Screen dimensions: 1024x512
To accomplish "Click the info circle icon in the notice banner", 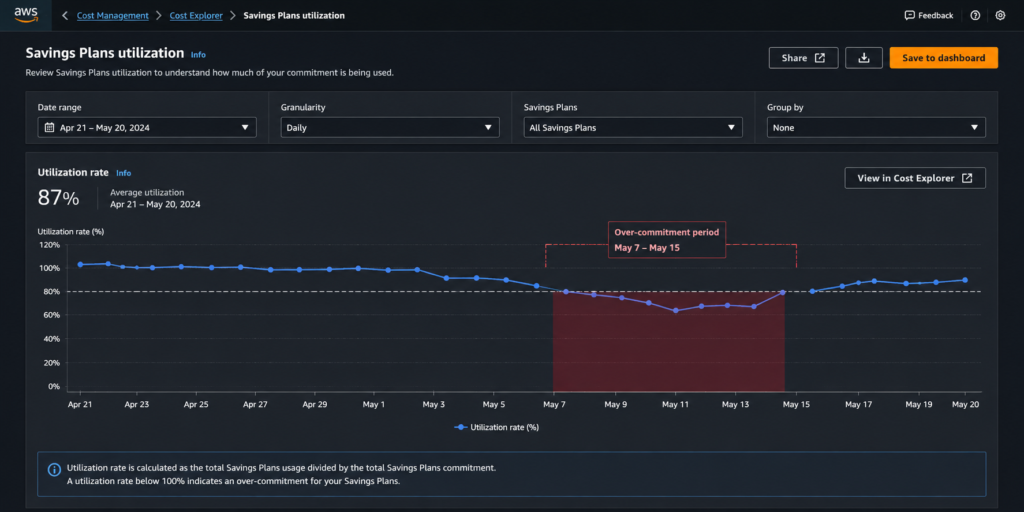I will 54,470.
